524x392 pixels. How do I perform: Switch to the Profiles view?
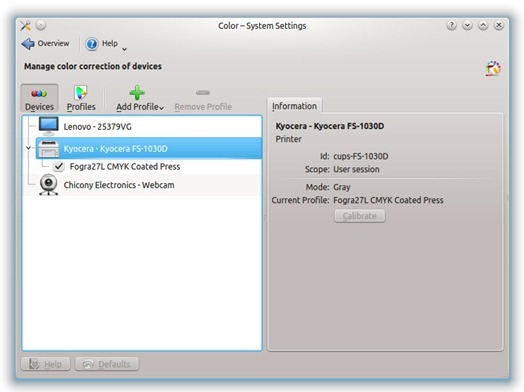click(x=81, y=98)
